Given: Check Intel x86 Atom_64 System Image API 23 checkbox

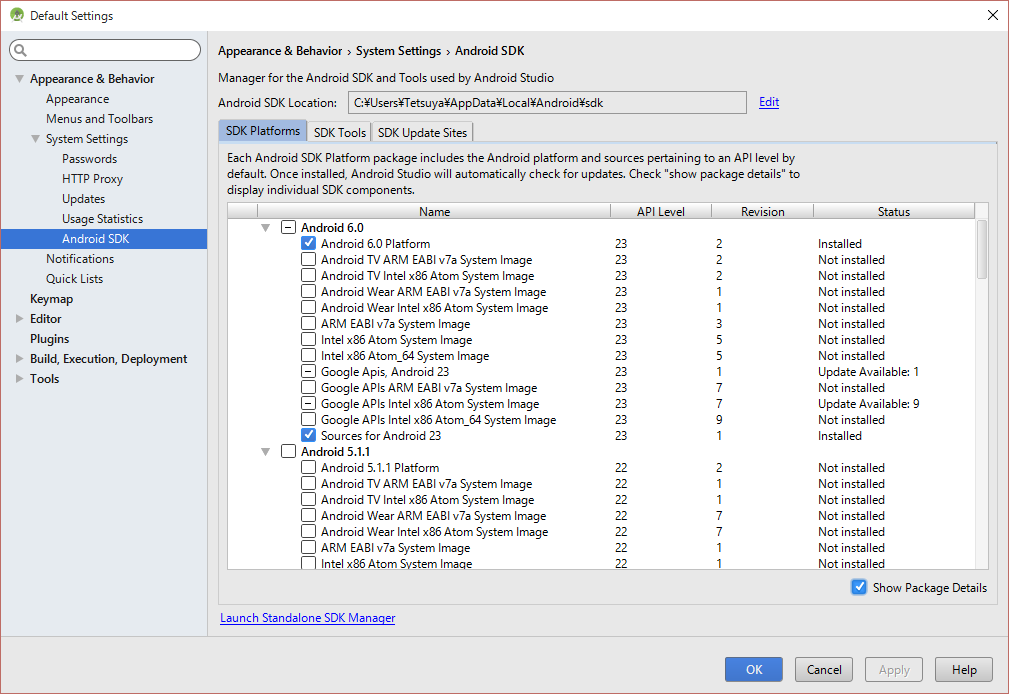Looking at the screenshot, I should (308, 355).
